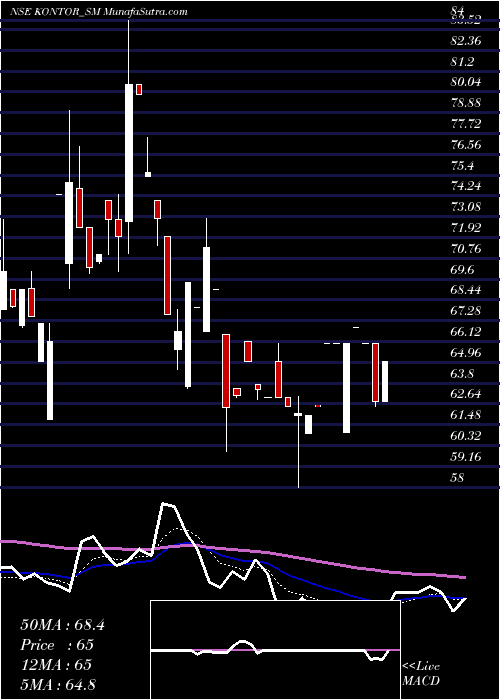Click the 82.36 price axis label
The height and width of the screenshot is (700, 500).
[x=466, y=41]
